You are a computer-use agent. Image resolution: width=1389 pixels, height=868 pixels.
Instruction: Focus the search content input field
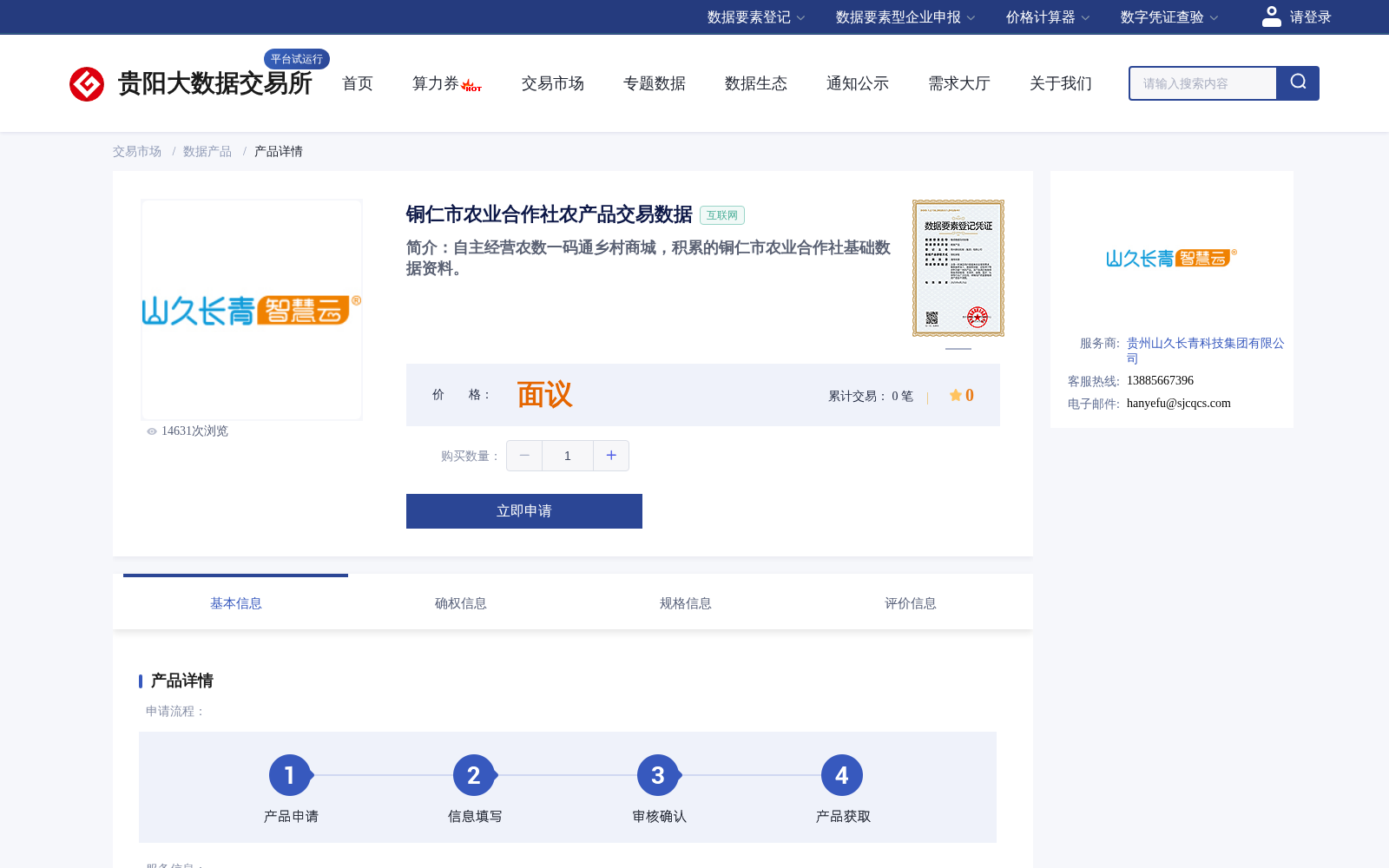pos(1203,83)
